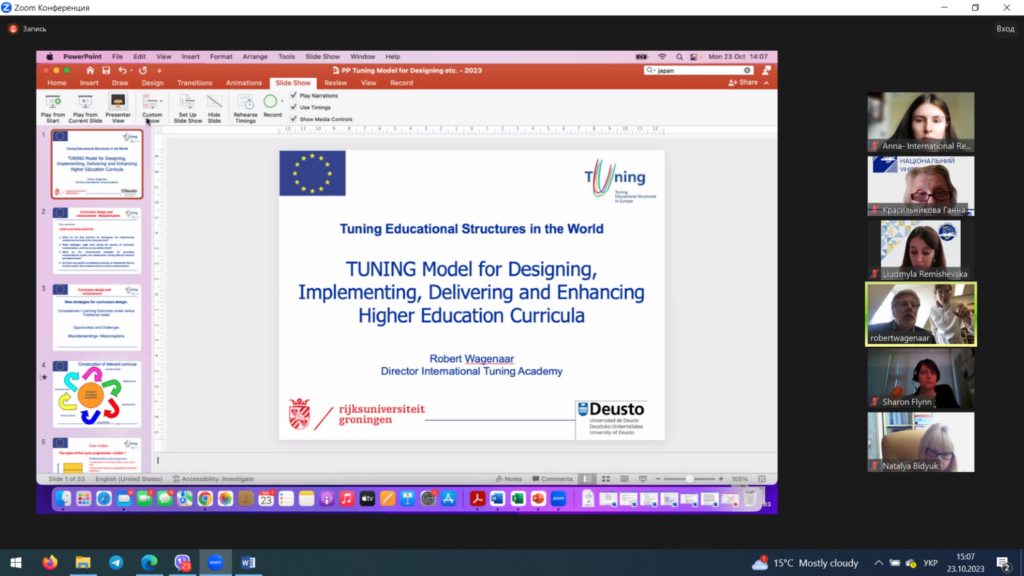Open Set Up Slide Show
Screen dimensions: 1024x576
[x=187, y=101]
